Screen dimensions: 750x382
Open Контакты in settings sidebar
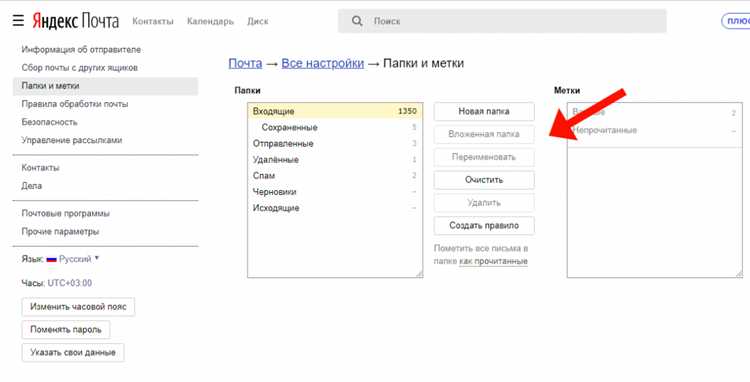tap(40, 168)
